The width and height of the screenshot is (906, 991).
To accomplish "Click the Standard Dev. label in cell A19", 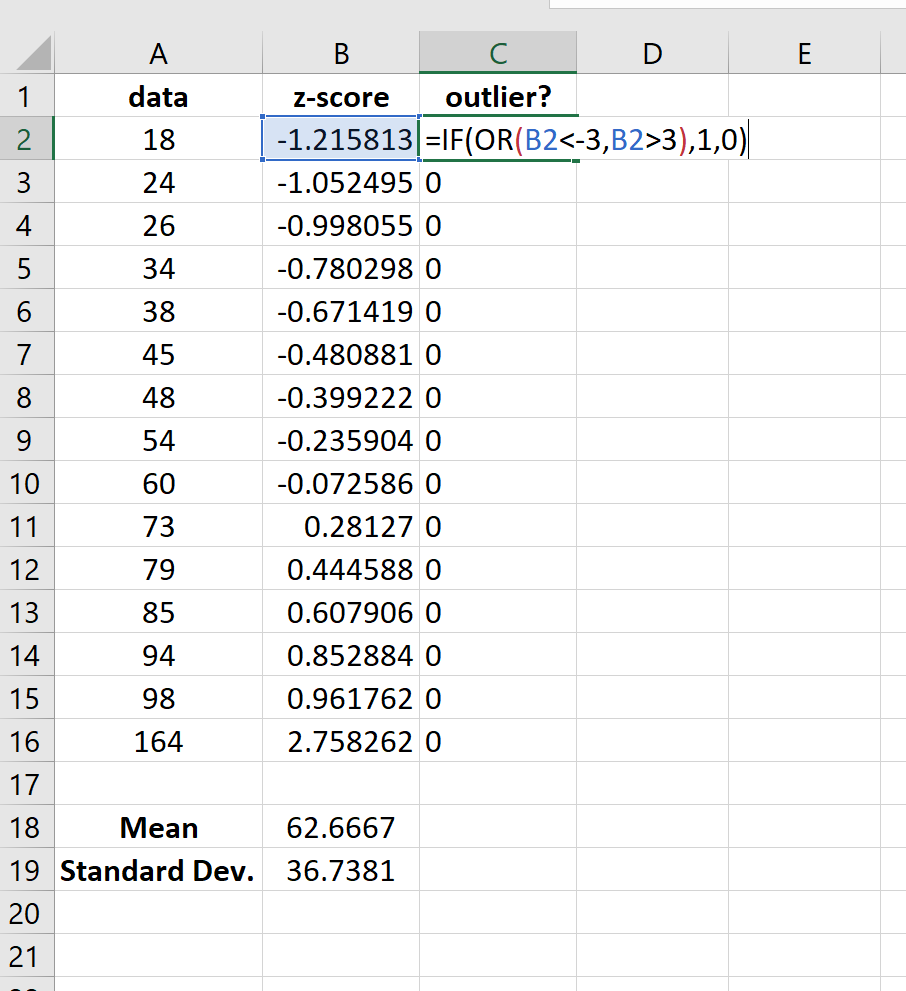I will click(158, 871).
